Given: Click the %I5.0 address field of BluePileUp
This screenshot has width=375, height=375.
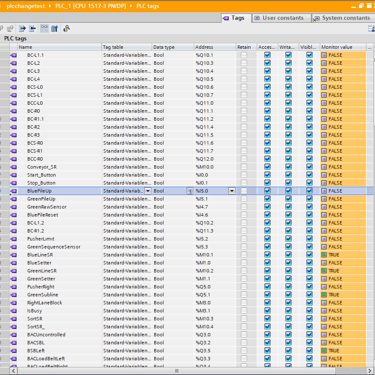Looking at the screenshot, I should coord(211,191).
